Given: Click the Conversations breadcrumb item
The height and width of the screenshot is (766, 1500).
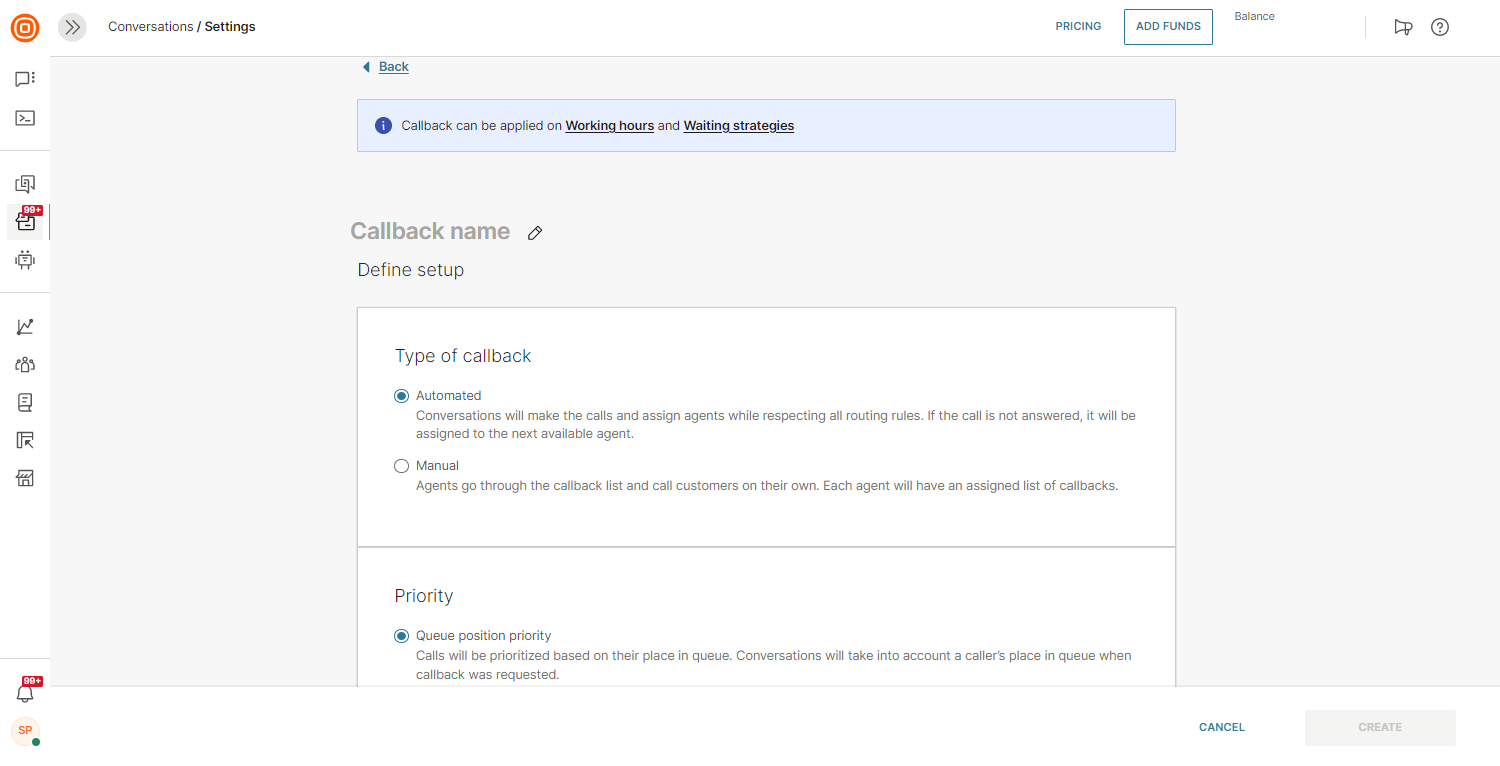Looking at the screenshot, I should click(150, 27).
